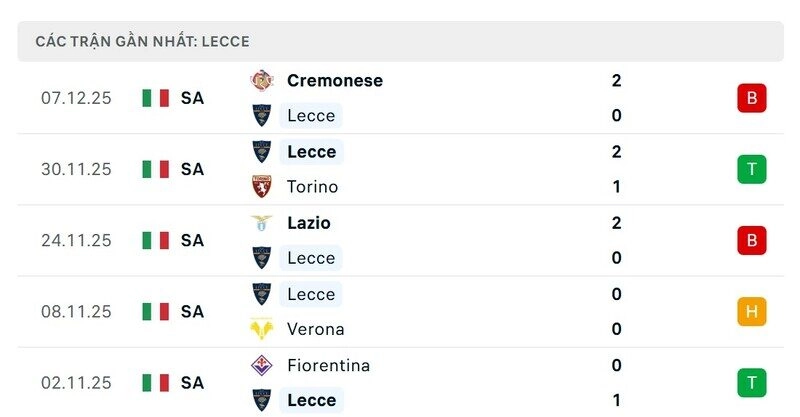The width and height of the screenshot is (800, 417).
Task: Click the Verona team name
Action: click(x=315, y=329)
